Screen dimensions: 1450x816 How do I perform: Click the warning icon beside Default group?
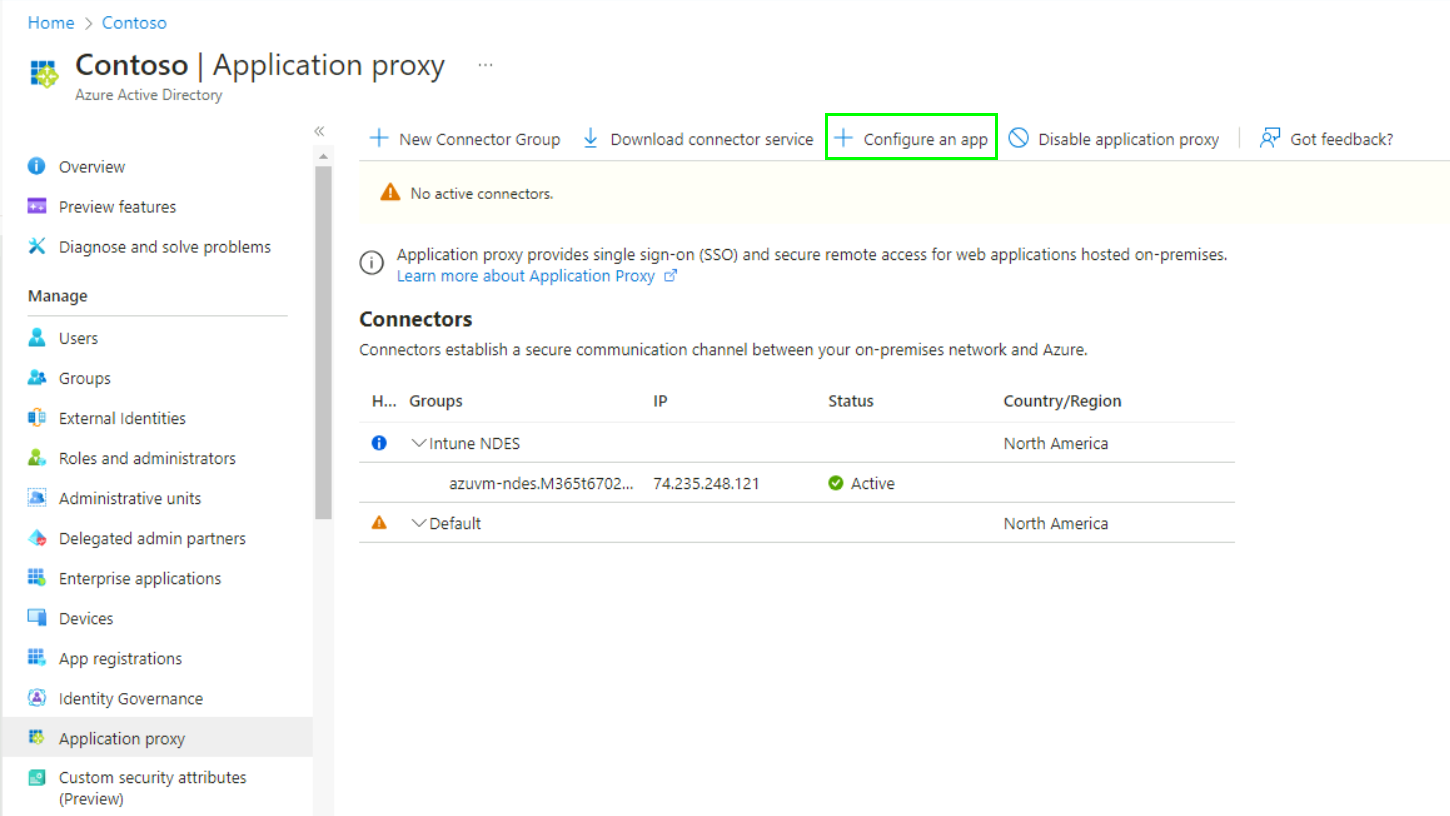pos(379,523)
